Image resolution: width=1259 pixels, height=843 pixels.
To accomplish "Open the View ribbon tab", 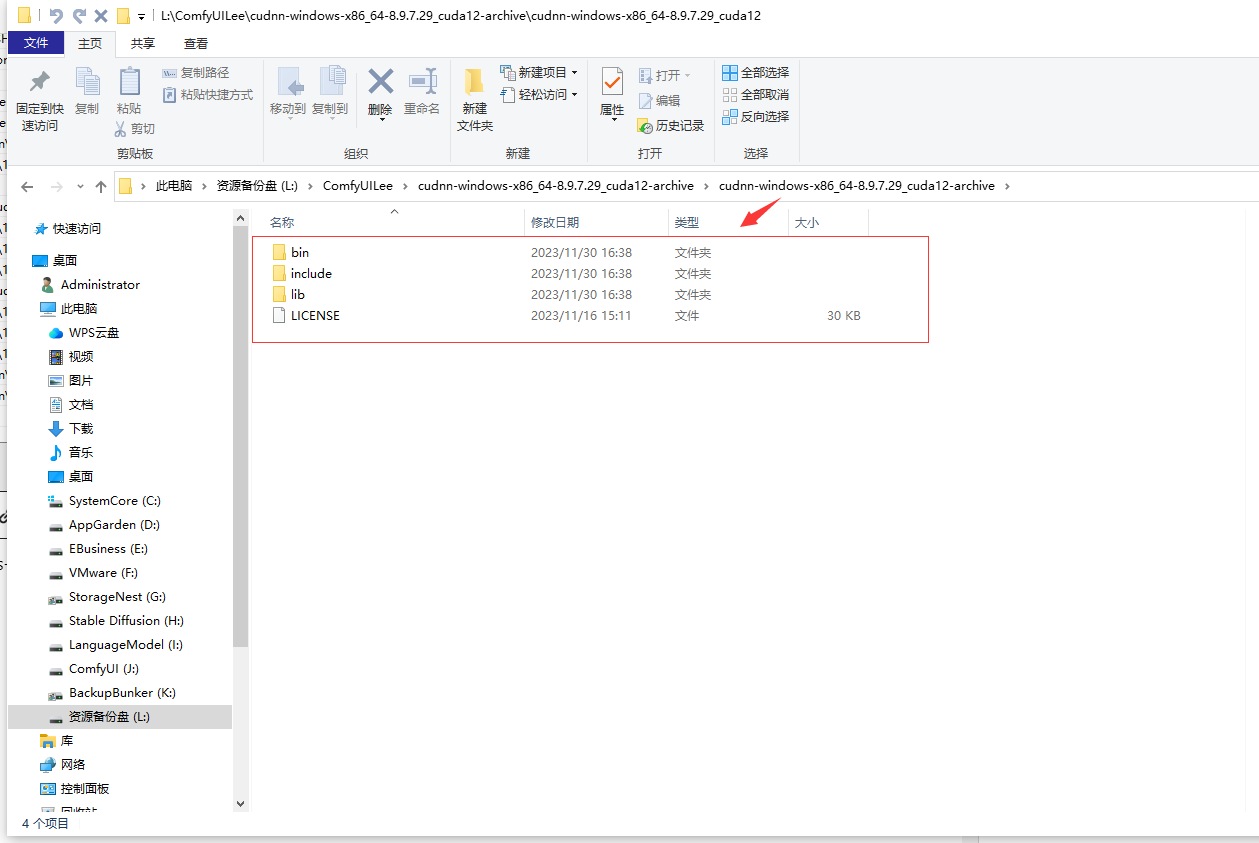I will 196,43.
